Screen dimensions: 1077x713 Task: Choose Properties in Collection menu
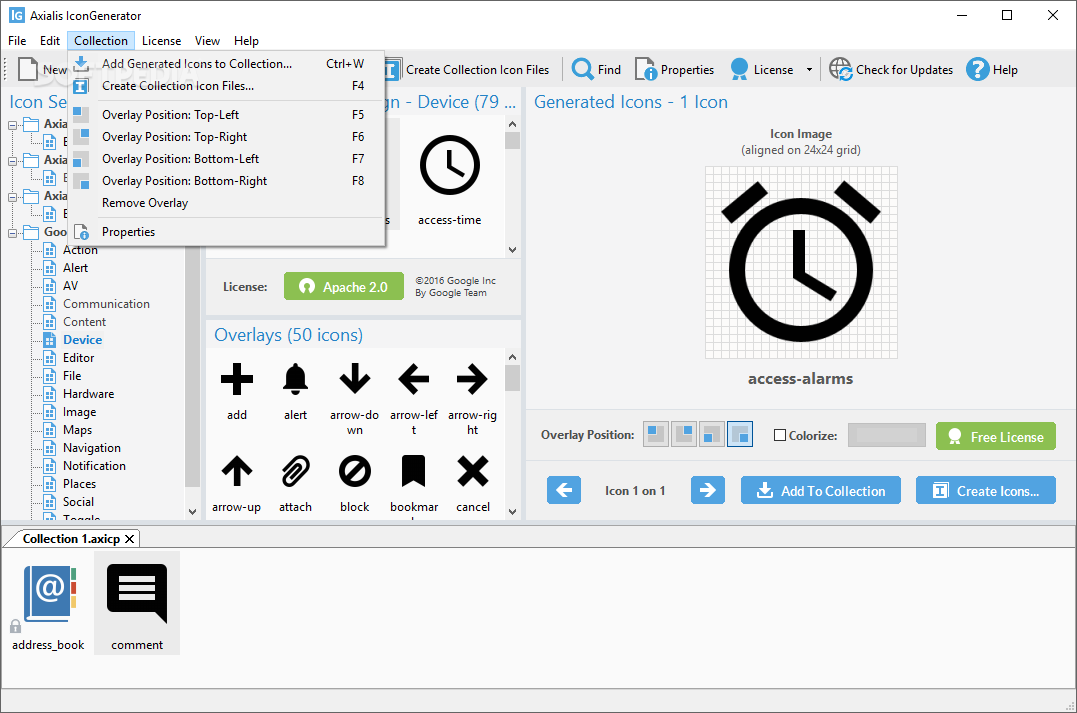[x=227, y=231]
